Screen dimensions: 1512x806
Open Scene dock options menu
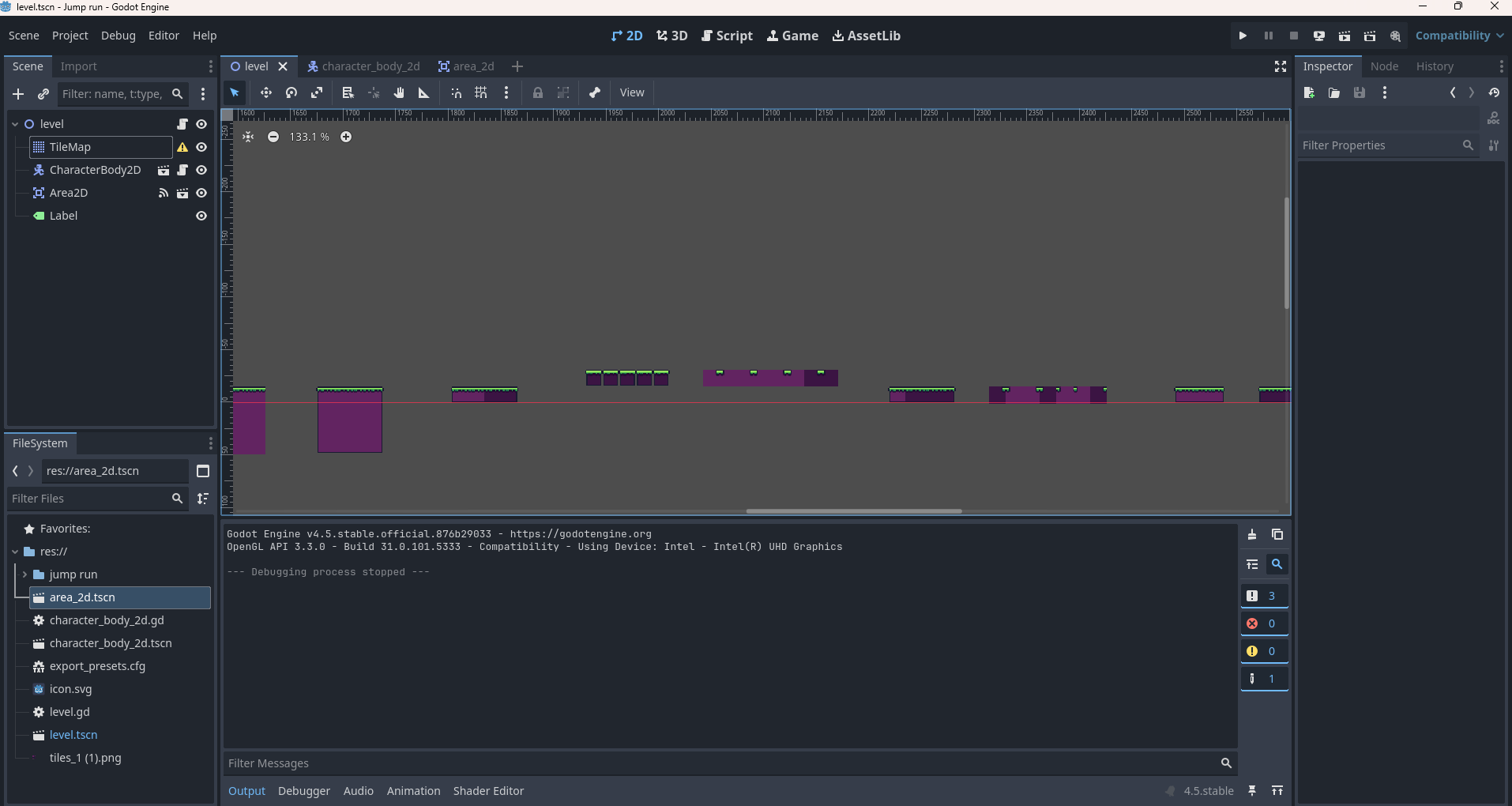(x=210, y=66)
